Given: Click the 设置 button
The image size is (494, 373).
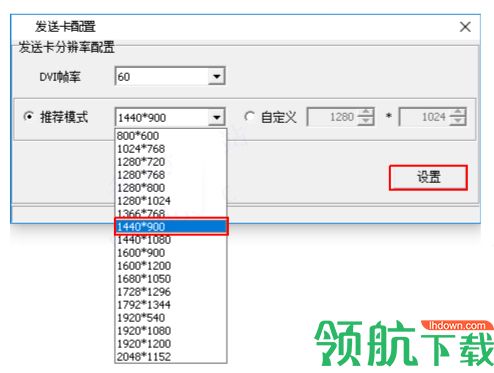Looking at the screenshot, I should click(x=428, y=178).
